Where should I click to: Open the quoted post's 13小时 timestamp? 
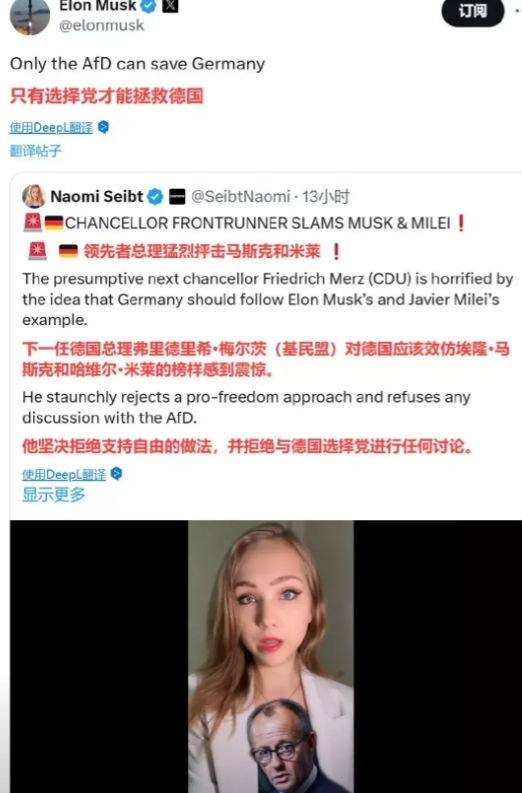point(326,196)
